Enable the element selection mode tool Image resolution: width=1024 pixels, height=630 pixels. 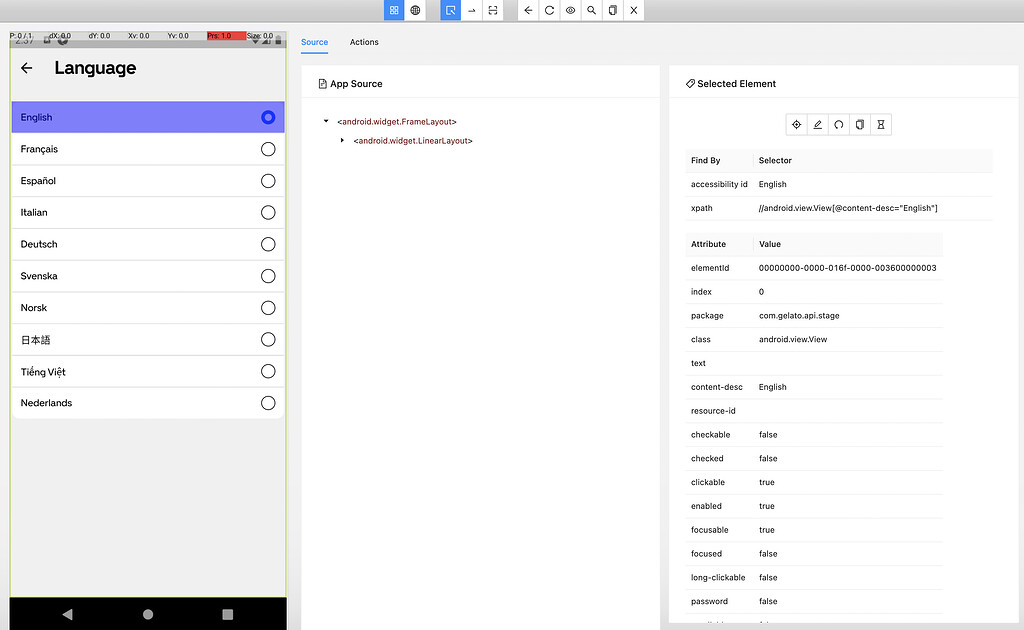(x=449, y=10)
